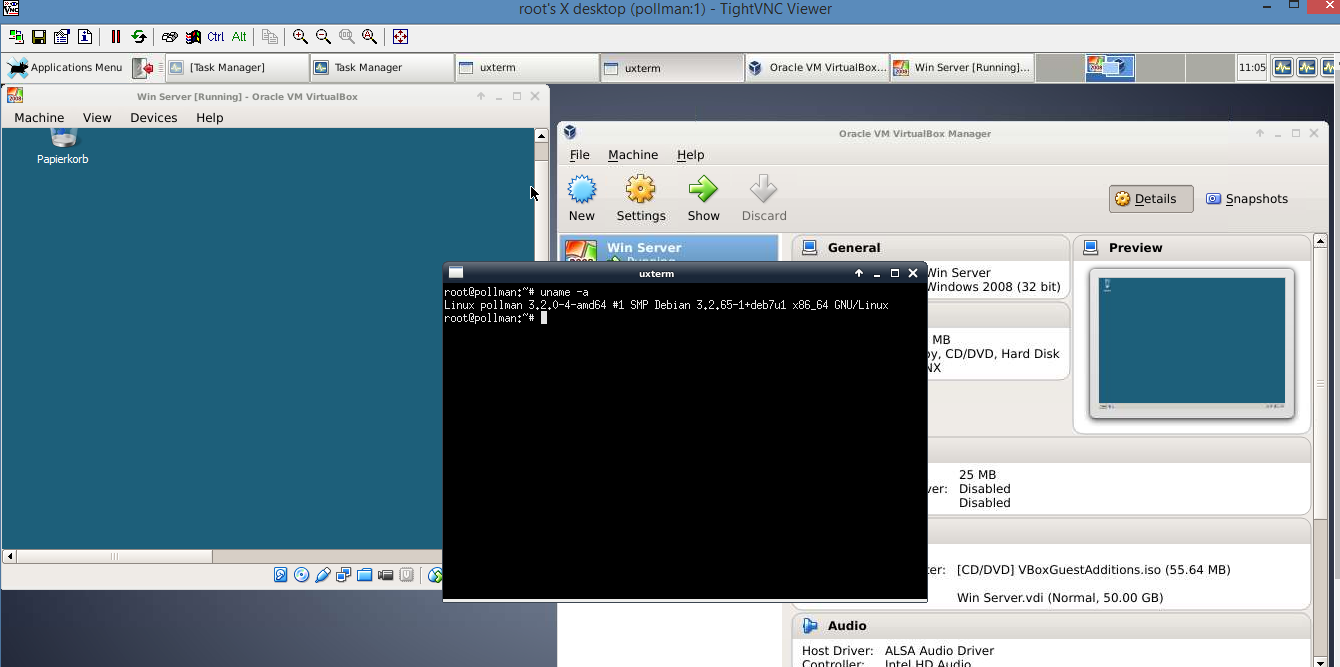1340x667 pixels.
Task: Open Devices menu in Win Server window
Action: point(153,118)
